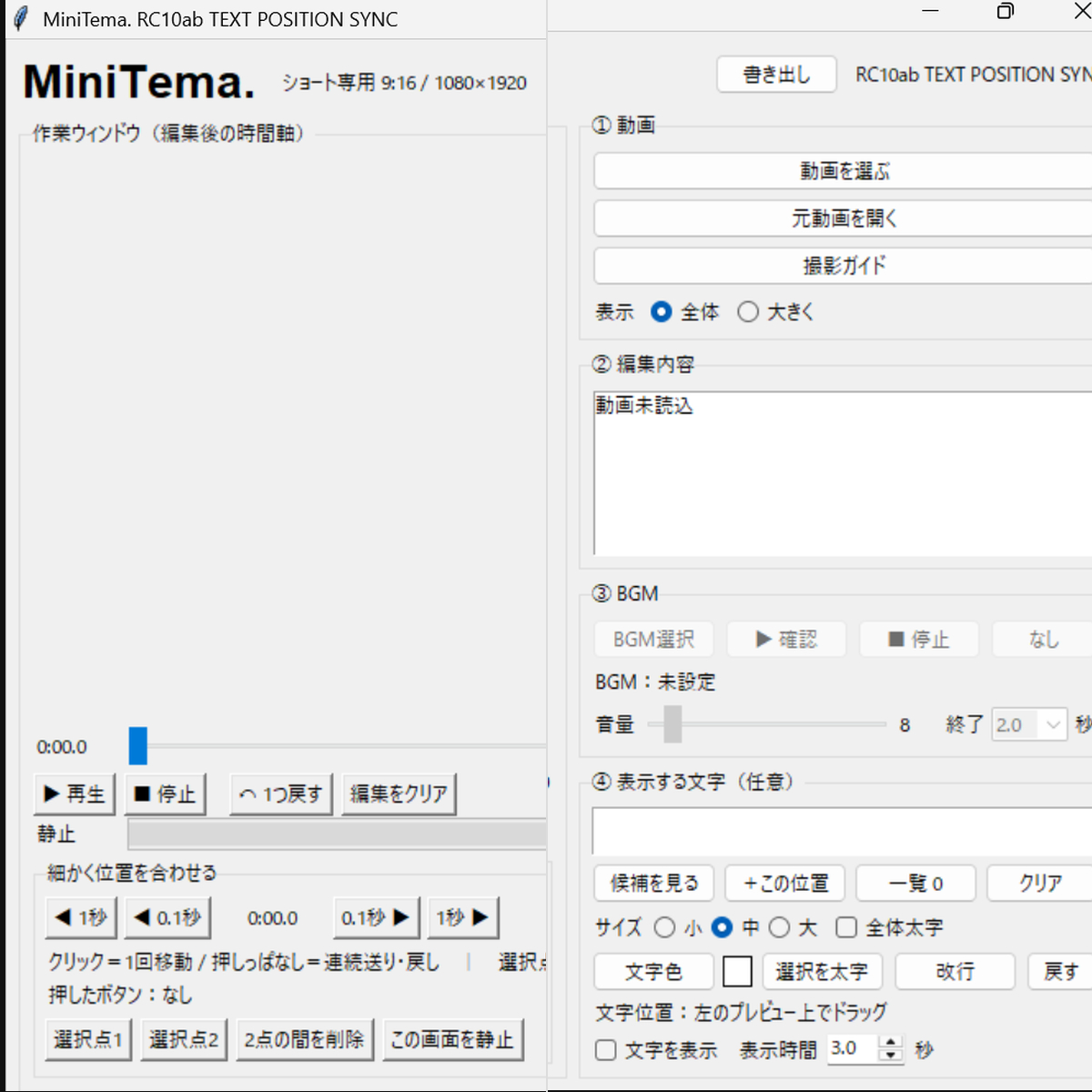The height and width of the screenshot is (1092, 1092).
Task: Click the BGM なし button
Action: 1043,640
